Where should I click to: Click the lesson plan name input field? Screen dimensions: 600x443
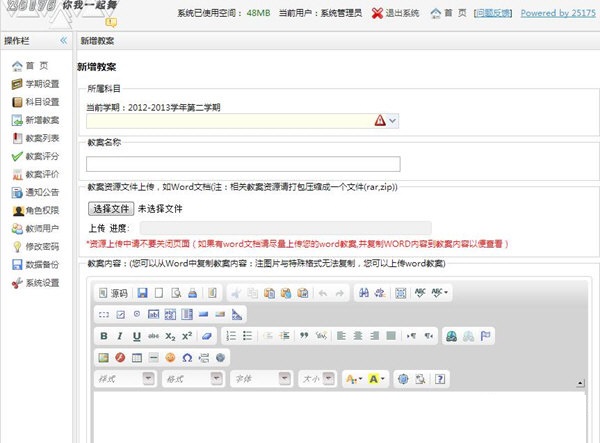tap(243, 164)
